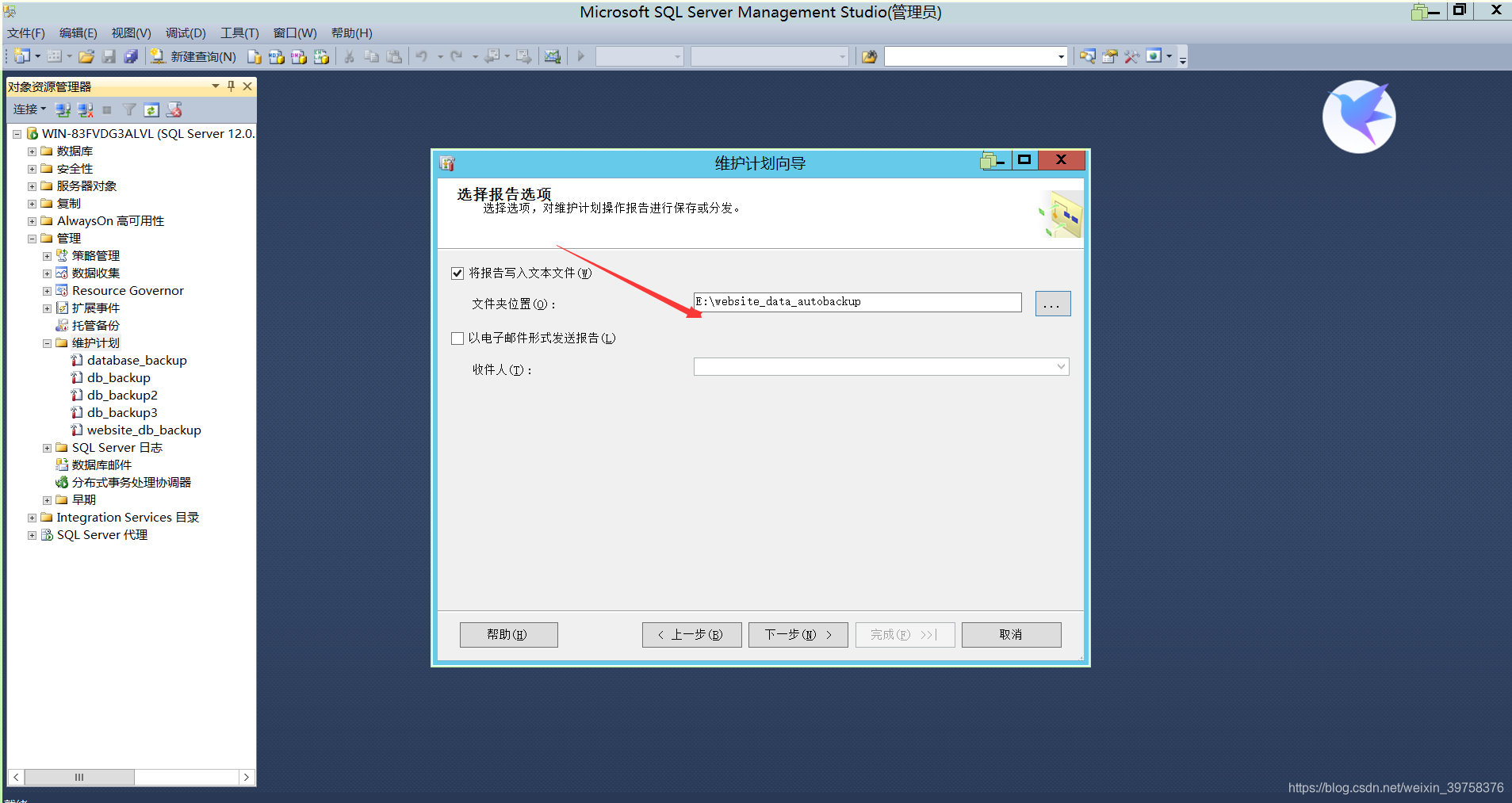Image resolution: width=1512 pixels, height=803 pixels.
Task: Open the 视图(V) menu
Action: tap(132, 33)
